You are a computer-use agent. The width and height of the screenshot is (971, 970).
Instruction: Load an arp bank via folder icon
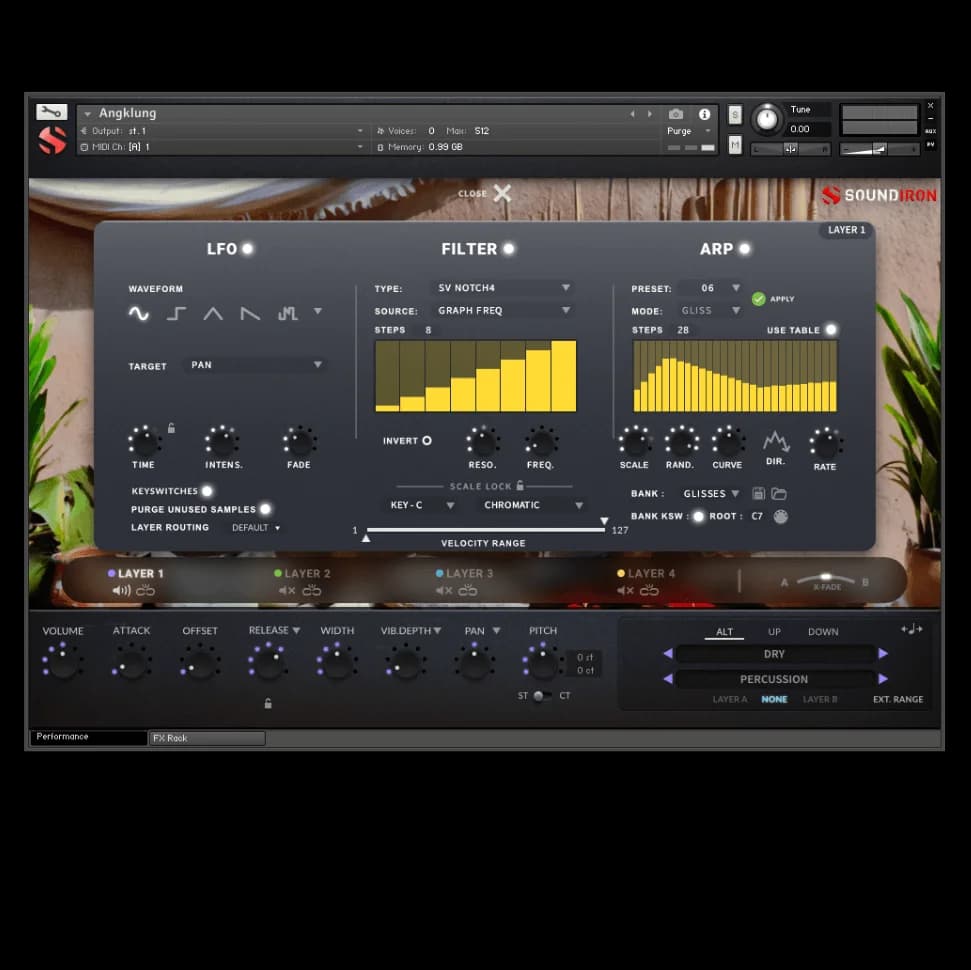click(778, 494)
